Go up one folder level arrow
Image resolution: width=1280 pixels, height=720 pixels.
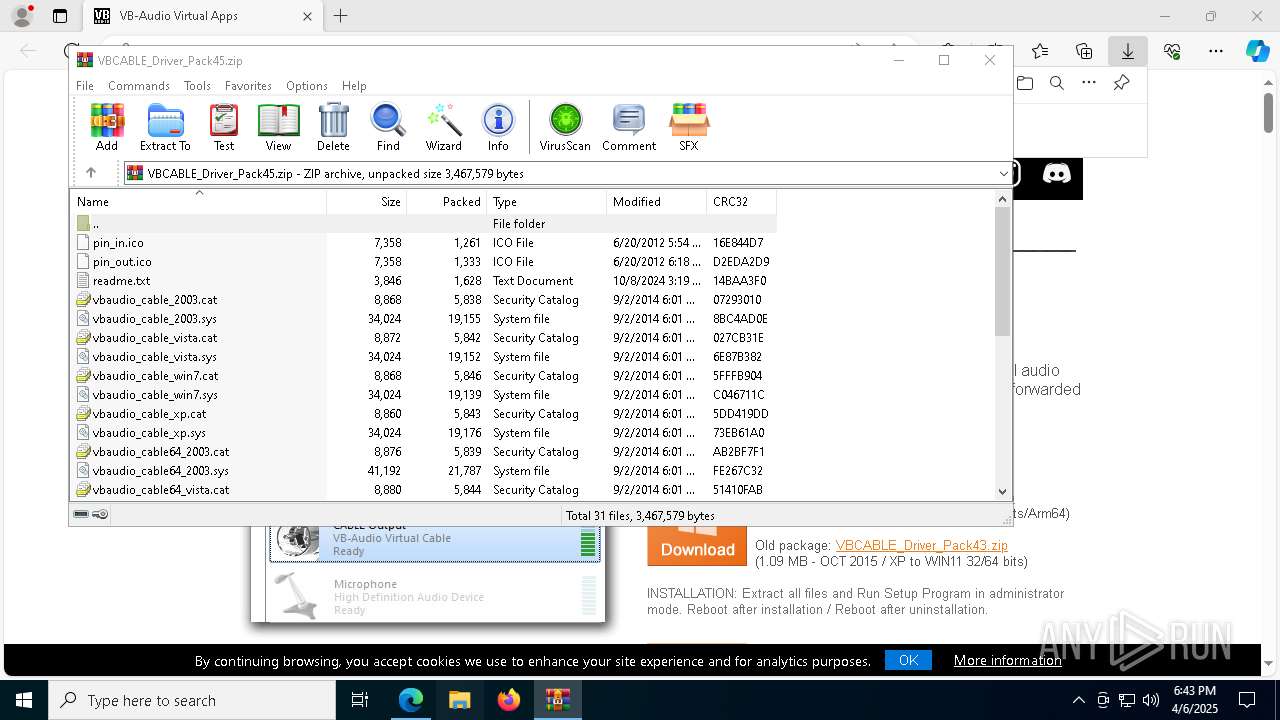(91, 173)
